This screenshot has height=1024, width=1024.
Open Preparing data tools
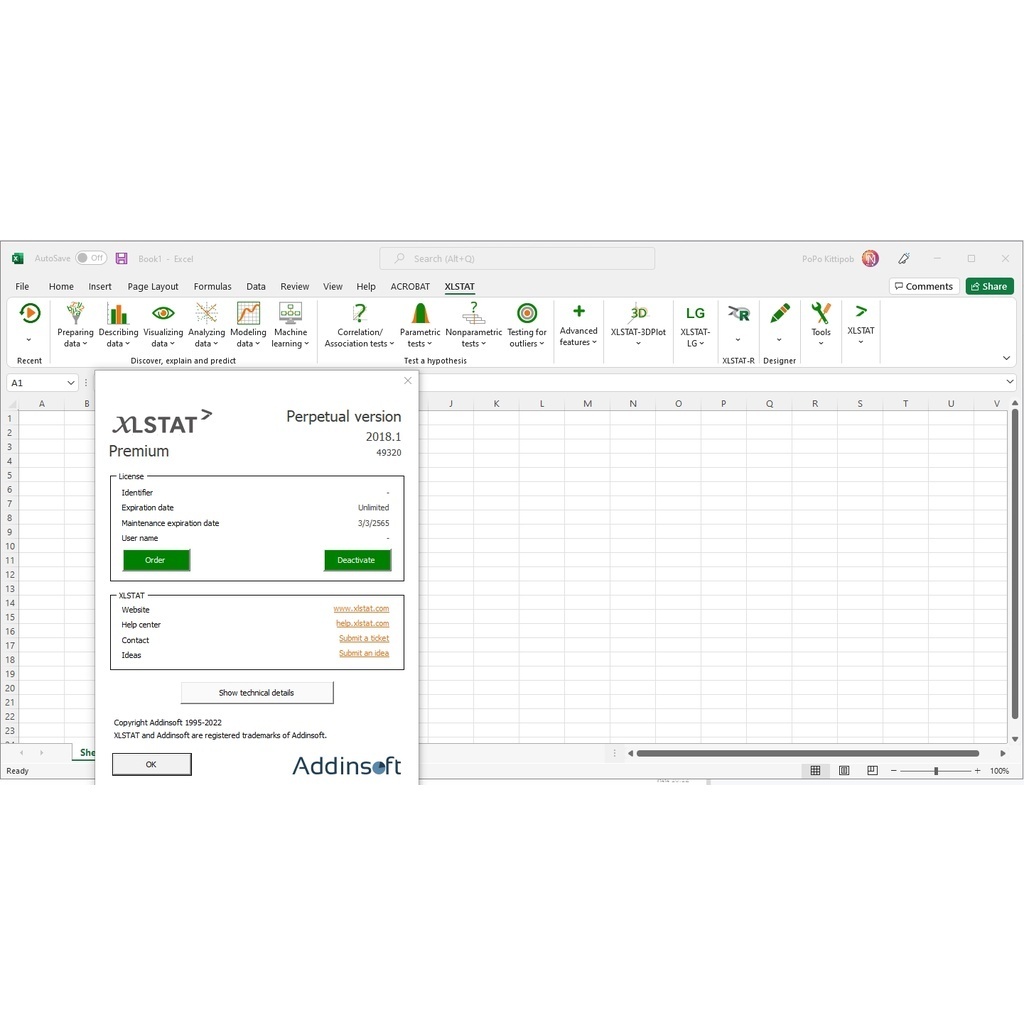pos(75,325)
